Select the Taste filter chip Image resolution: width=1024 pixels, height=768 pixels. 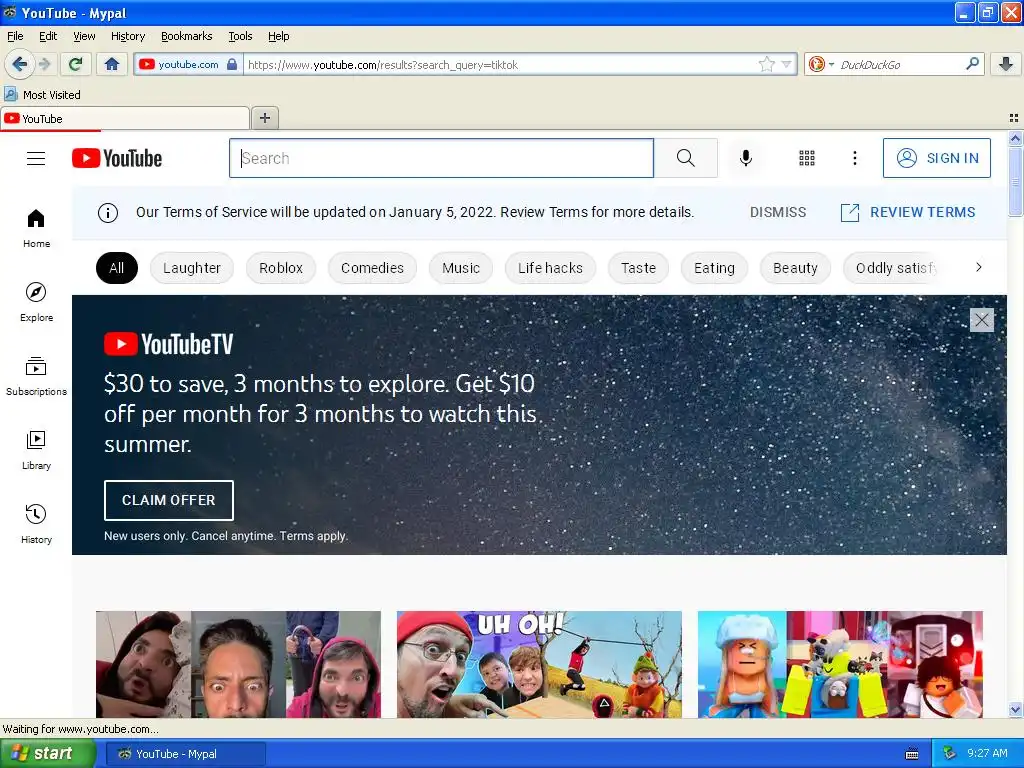click(x=639, y=268)
